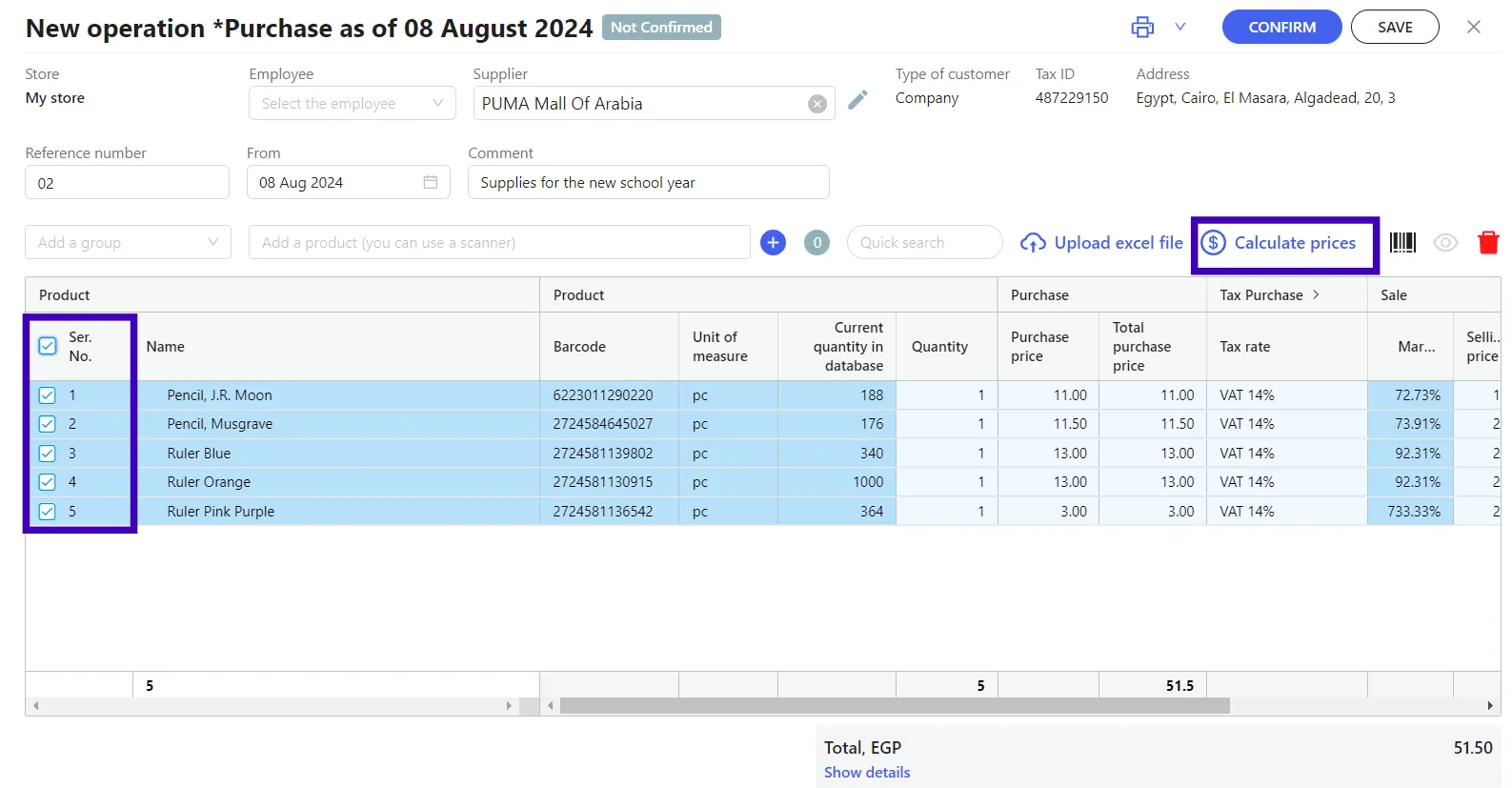Click the barcode icon
This screenshot has width=1512, height=788.
coord(1402,243)
